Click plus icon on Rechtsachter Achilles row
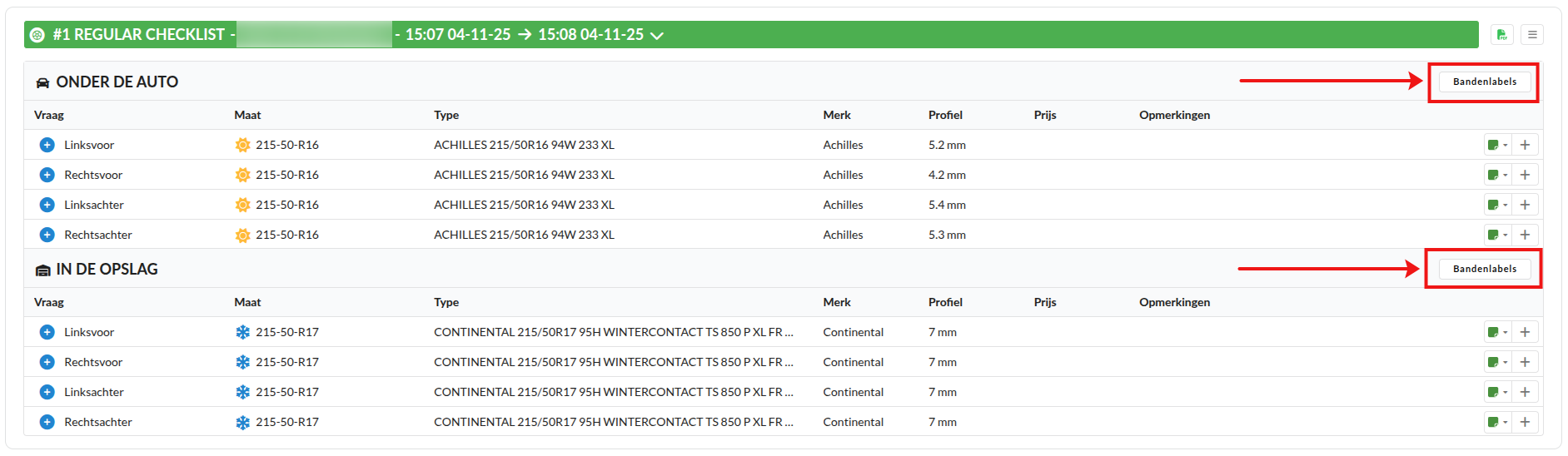Viewport: 1568px width, 456px height. pyautogui.click(x=1525, y=235)
